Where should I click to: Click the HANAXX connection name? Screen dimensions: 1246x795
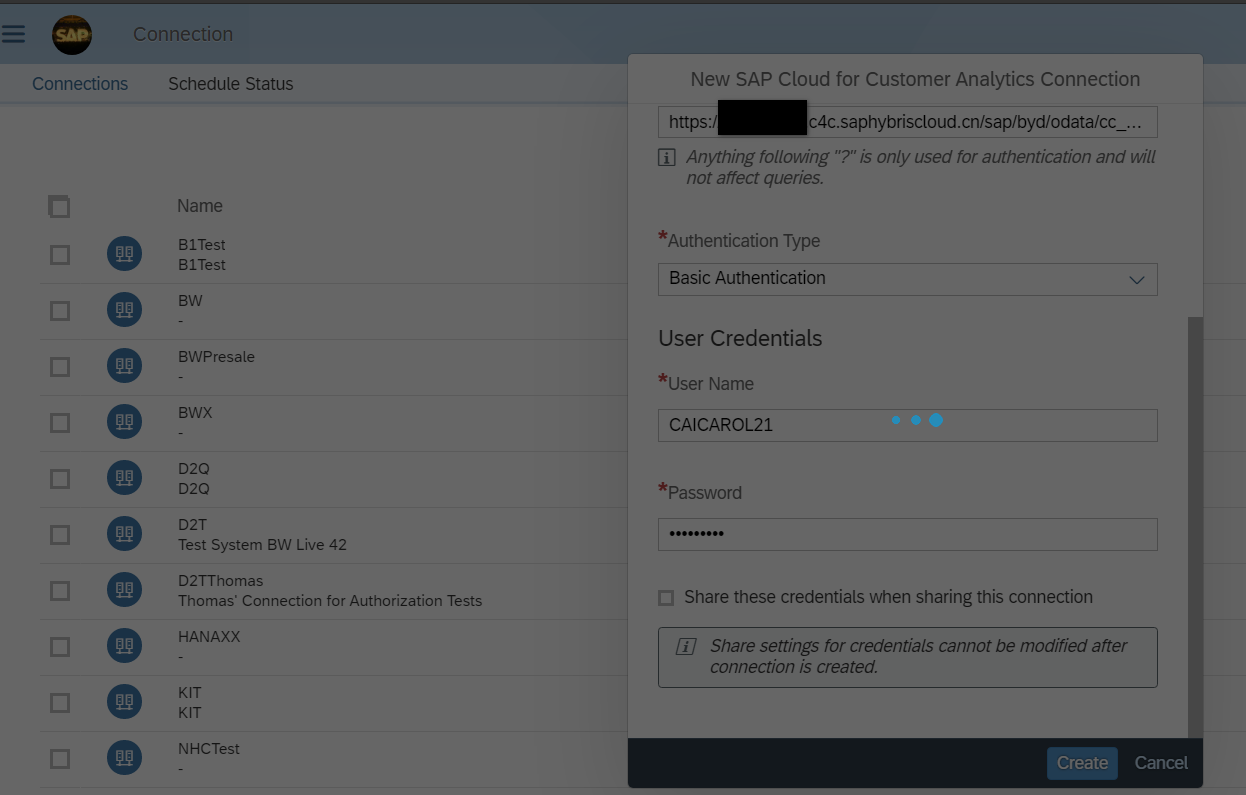[209, 637]
